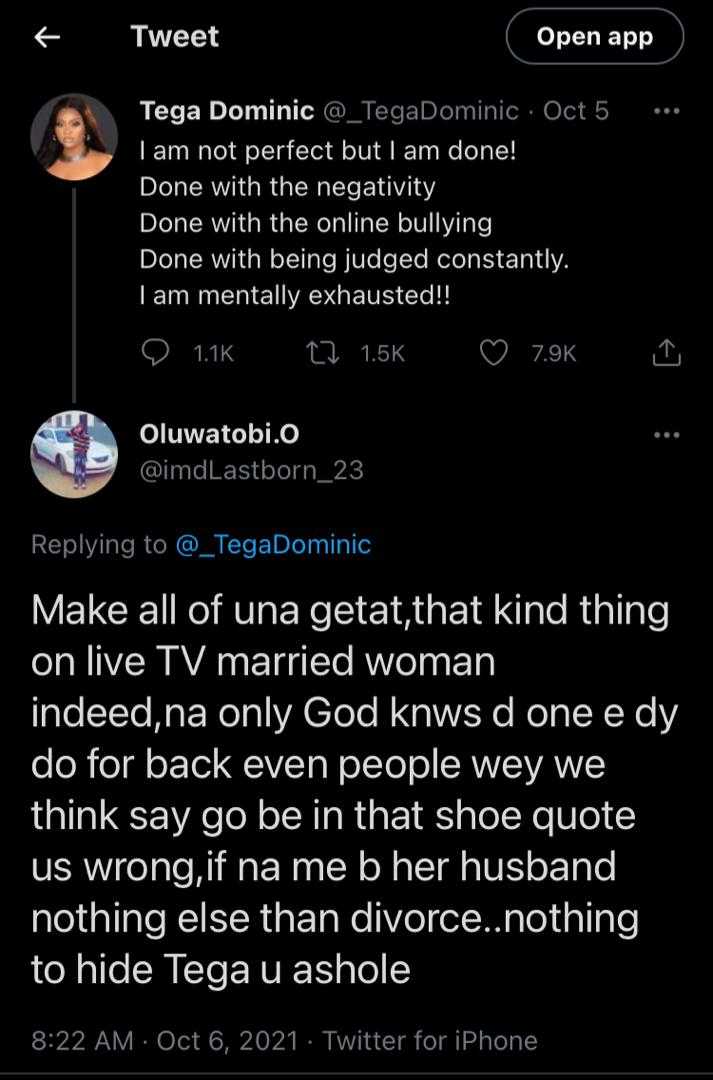Click the Oct 5 tweet timestamp
The height and width of the screenshot is (1080, 713).
pyautogui.click(x=575, y=110)
